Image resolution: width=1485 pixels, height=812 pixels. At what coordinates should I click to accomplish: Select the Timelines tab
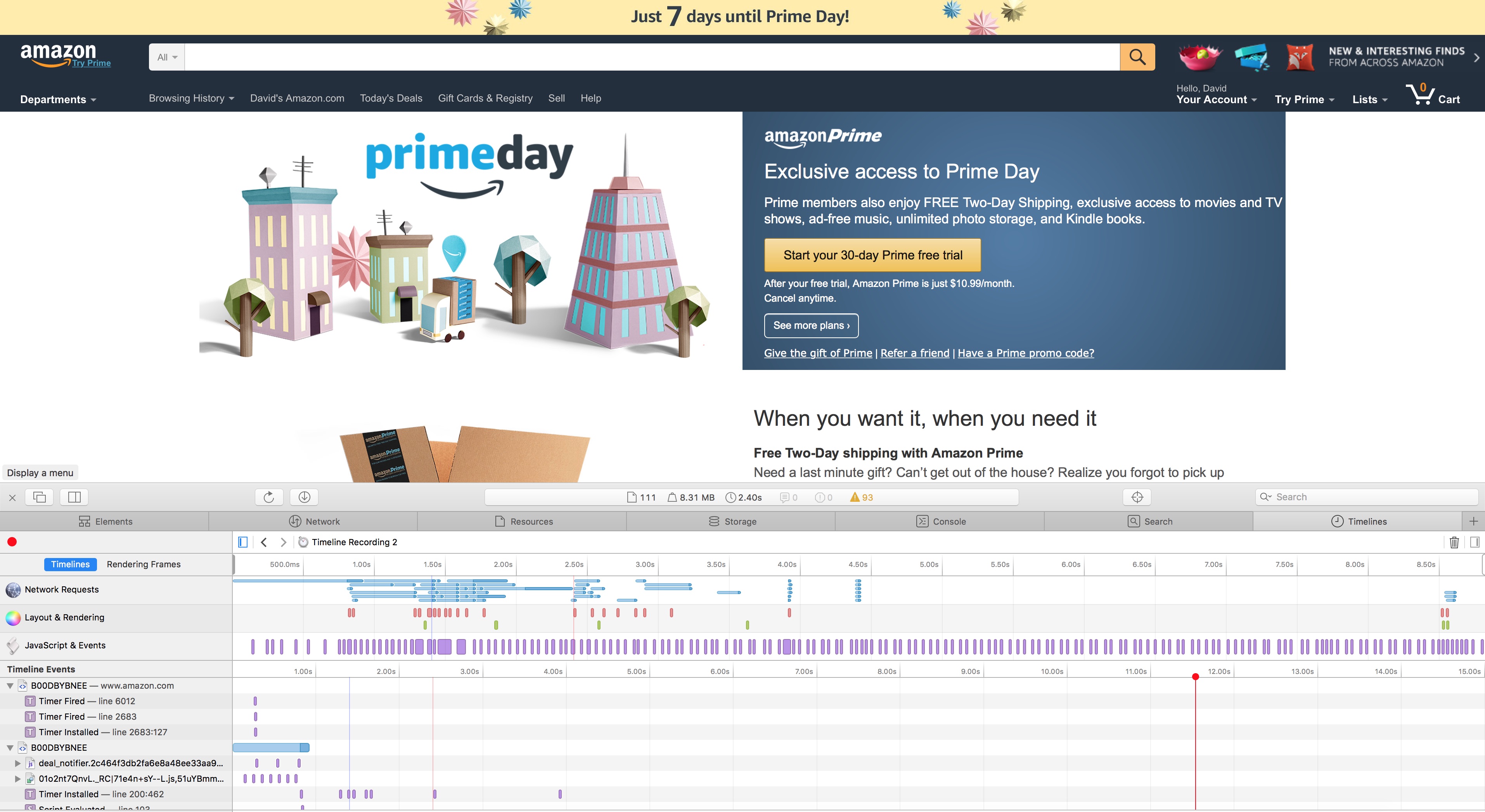(x=1358, y=521)
